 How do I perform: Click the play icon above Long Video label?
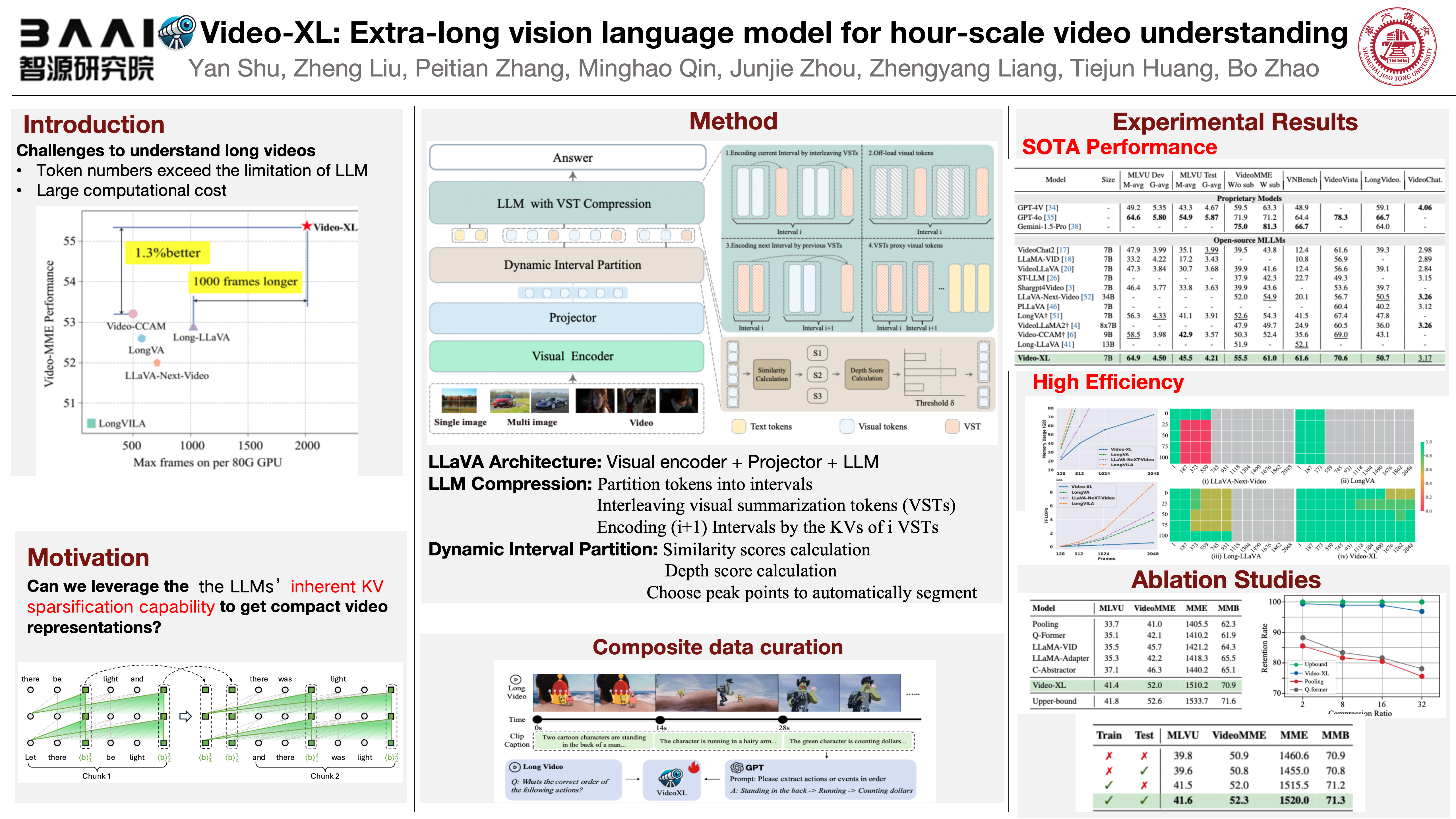point(516,679)
